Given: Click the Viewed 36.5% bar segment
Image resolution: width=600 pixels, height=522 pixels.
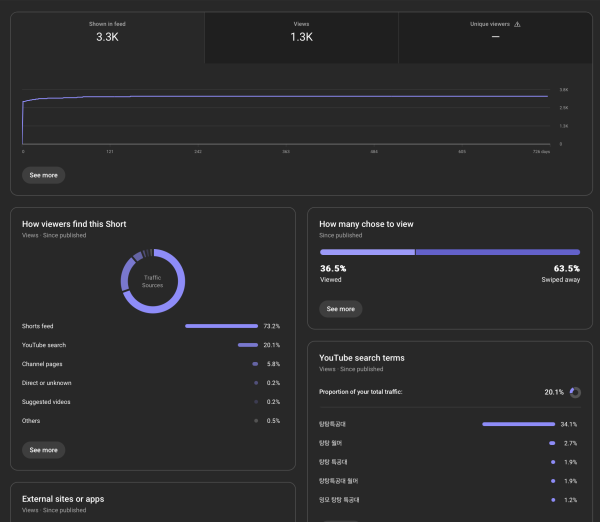Looking at the screenshot, I should pyautogui.click(x=366, y=252).
